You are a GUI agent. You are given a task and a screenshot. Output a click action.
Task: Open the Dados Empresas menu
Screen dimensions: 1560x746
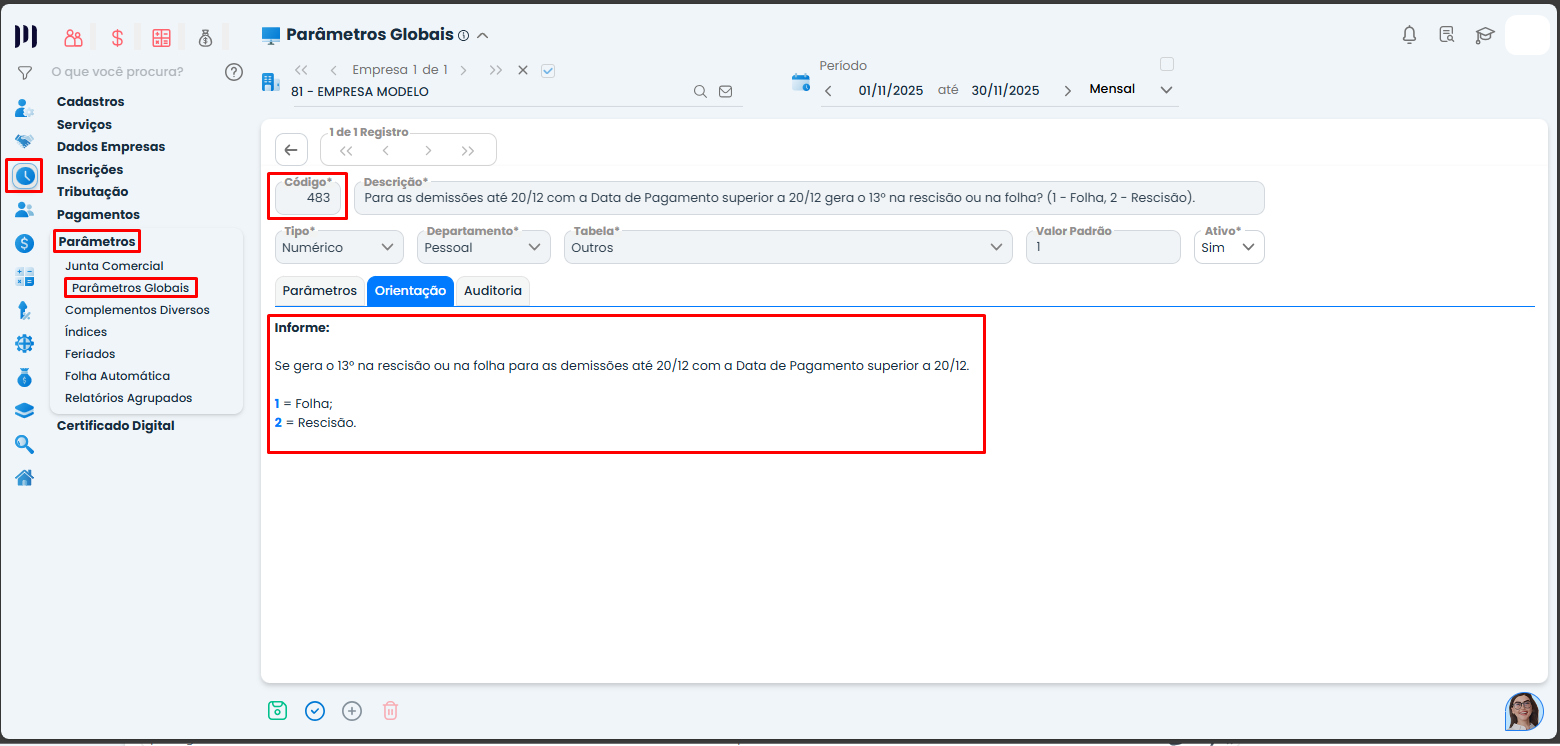pyautogui.click(x=111, y=146)
